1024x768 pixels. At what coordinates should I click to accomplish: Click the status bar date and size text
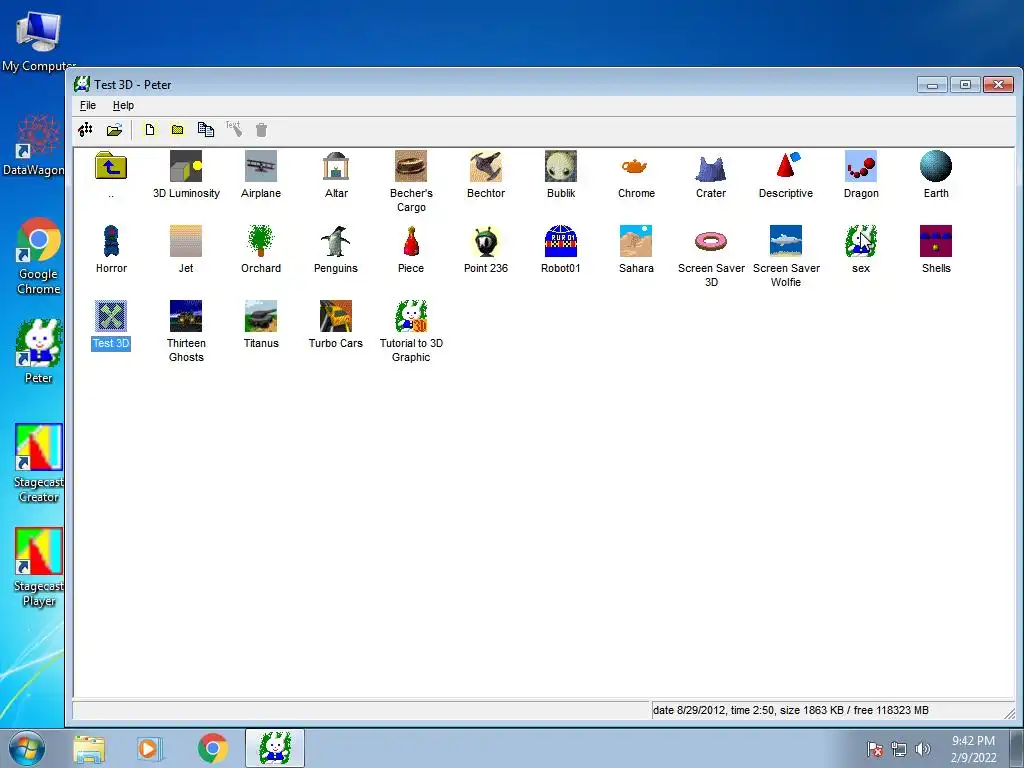click(x=790, y=710)
